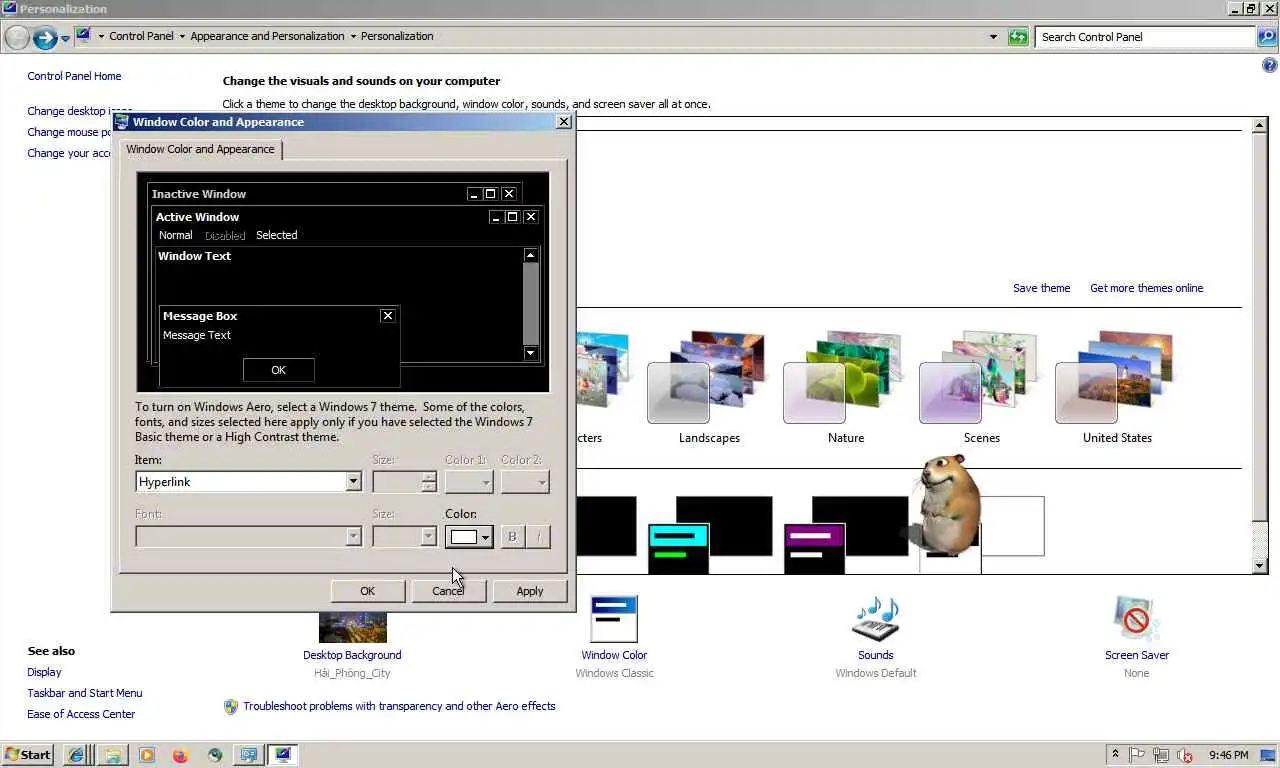Select the Landscapes theme
Image resolution: width=1280 pixels, height=768 pixels.
point(709,387)
